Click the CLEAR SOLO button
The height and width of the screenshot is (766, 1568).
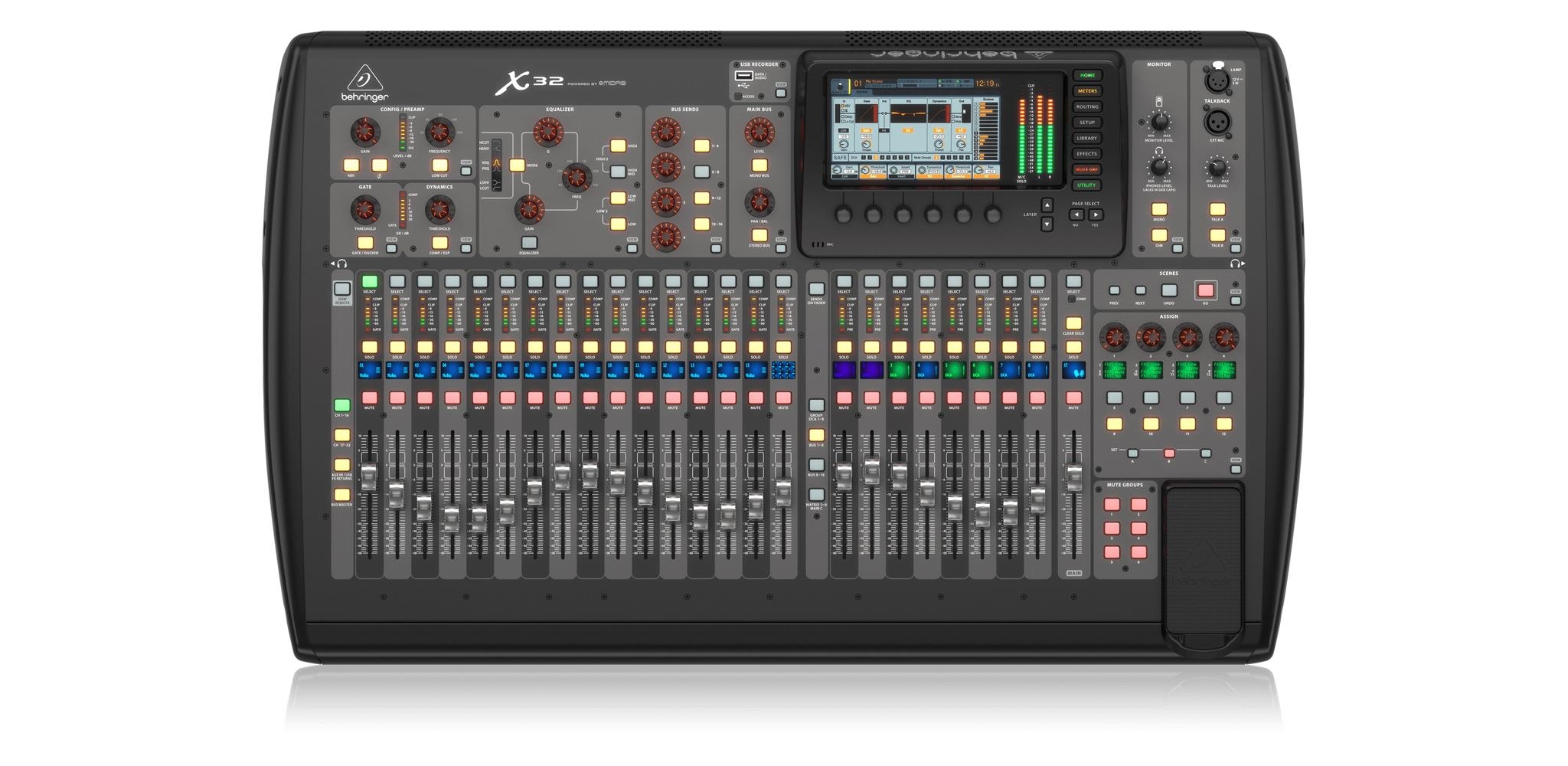click(x=1073, y=323)
